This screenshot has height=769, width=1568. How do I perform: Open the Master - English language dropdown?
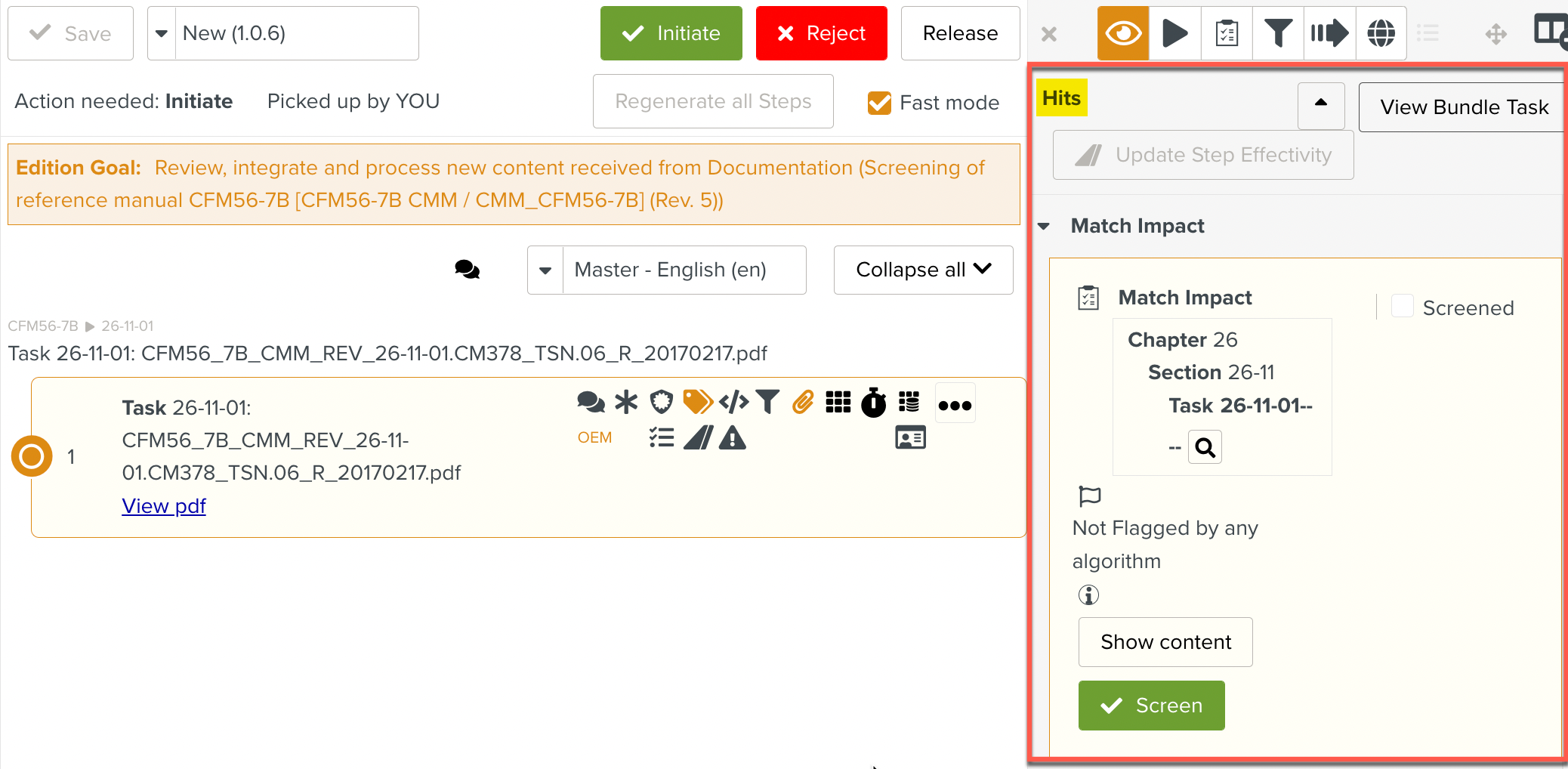tap(545, 270)
